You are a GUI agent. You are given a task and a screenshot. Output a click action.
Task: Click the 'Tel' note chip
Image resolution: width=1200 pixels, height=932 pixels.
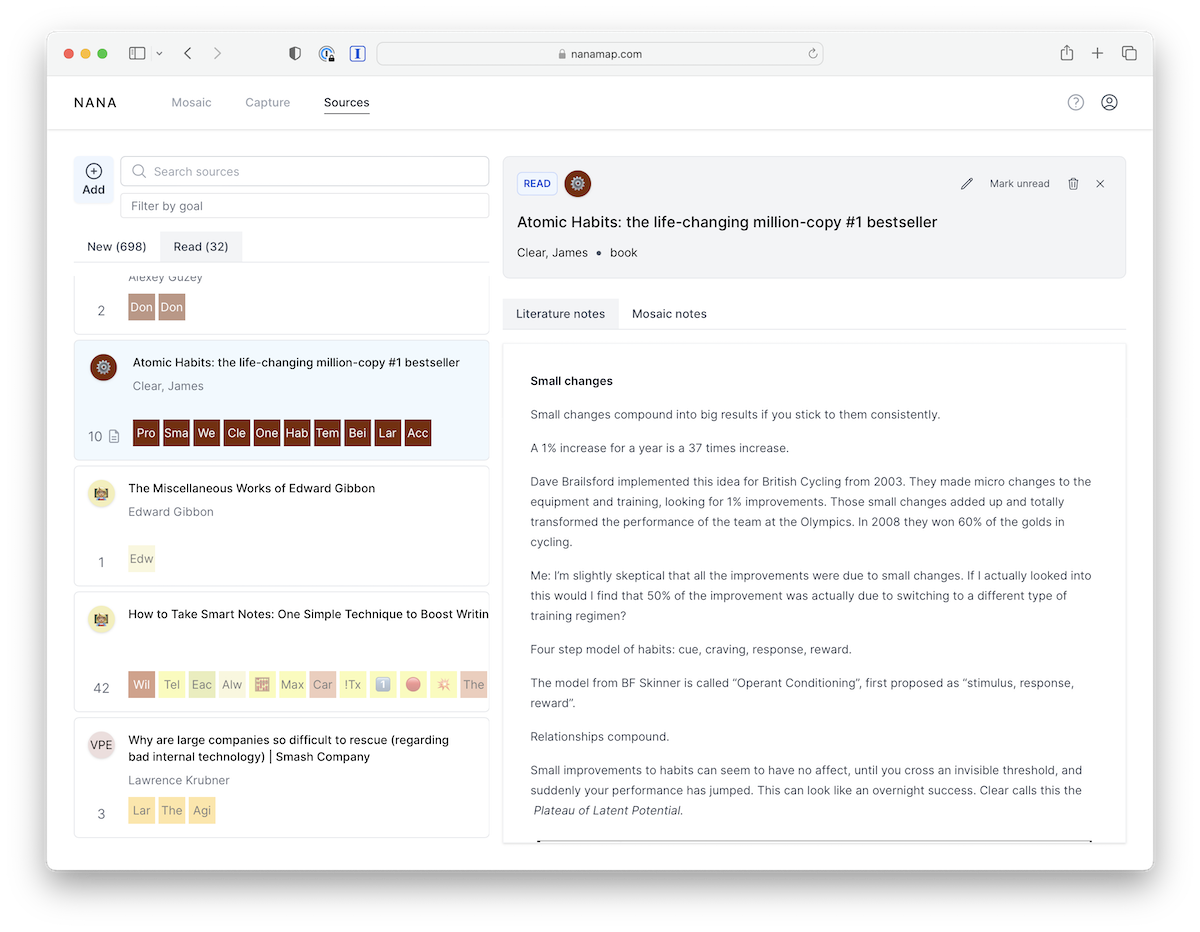(172, 685)
